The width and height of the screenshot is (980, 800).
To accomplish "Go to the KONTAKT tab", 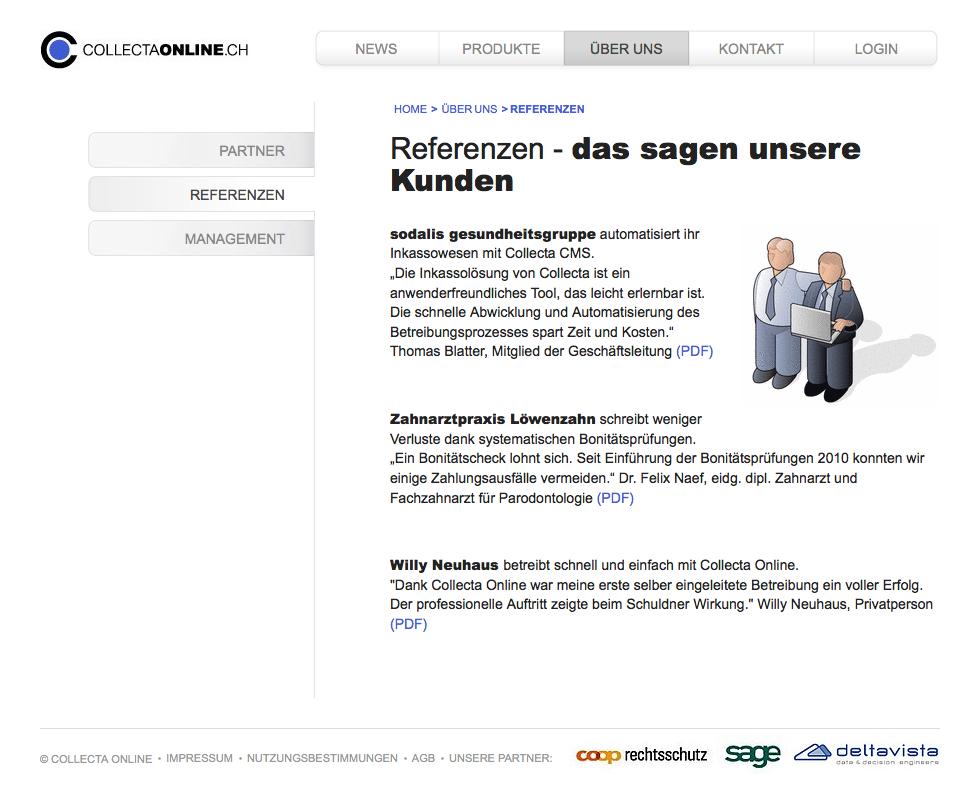I will point(751,49).
